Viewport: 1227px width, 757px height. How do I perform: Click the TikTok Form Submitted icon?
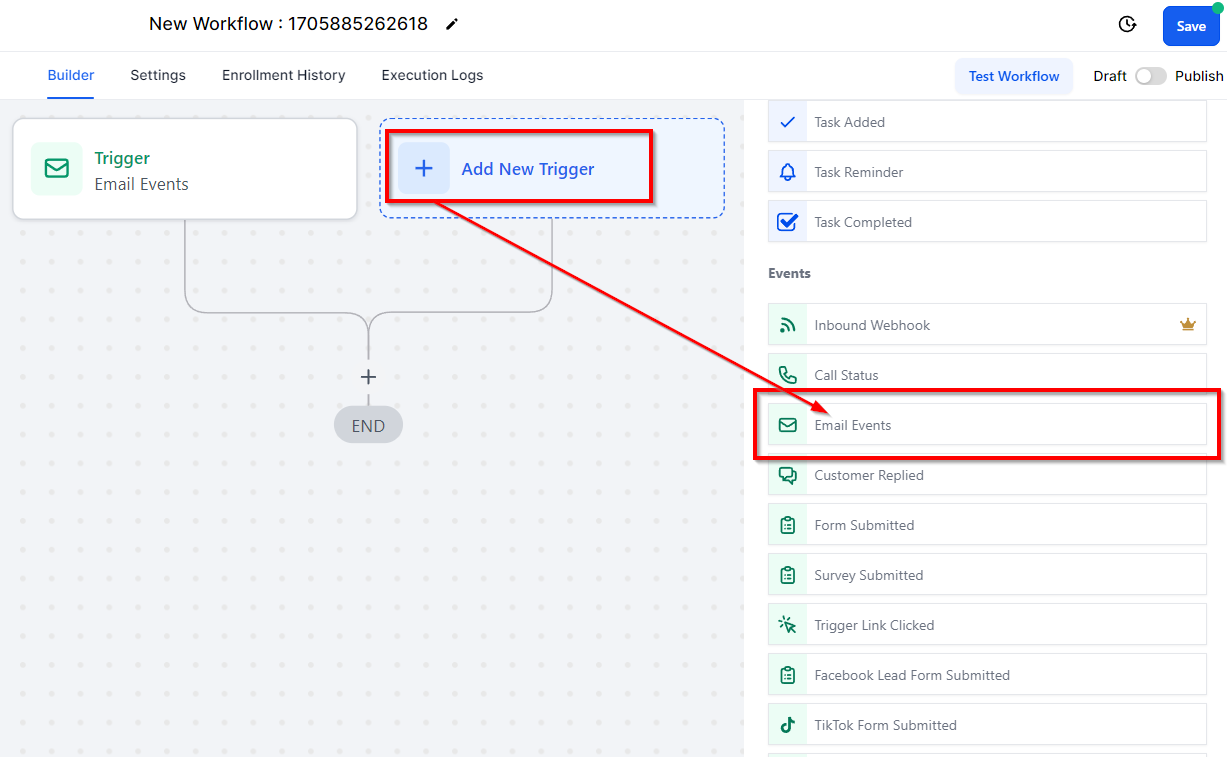point(788,725)
